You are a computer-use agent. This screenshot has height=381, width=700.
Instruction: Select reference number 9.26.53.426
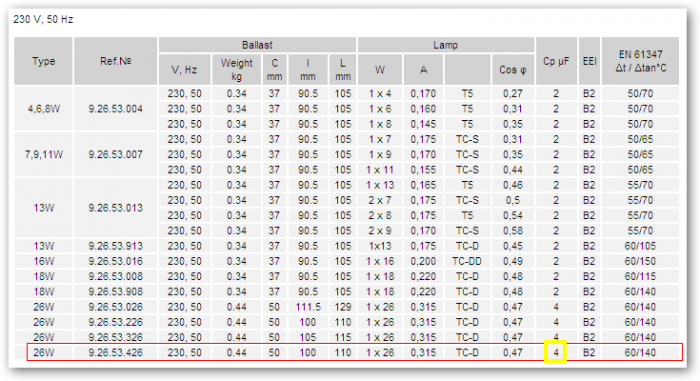pos(115,352)
